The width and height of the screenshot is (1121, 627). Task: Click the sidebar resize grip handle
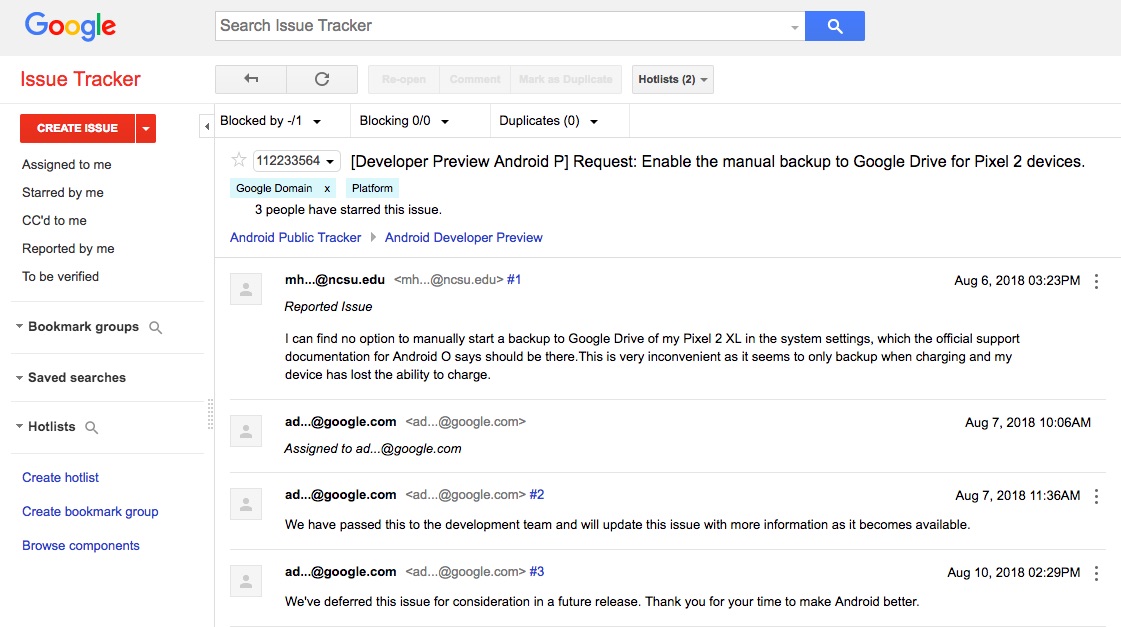click(210, 414)
